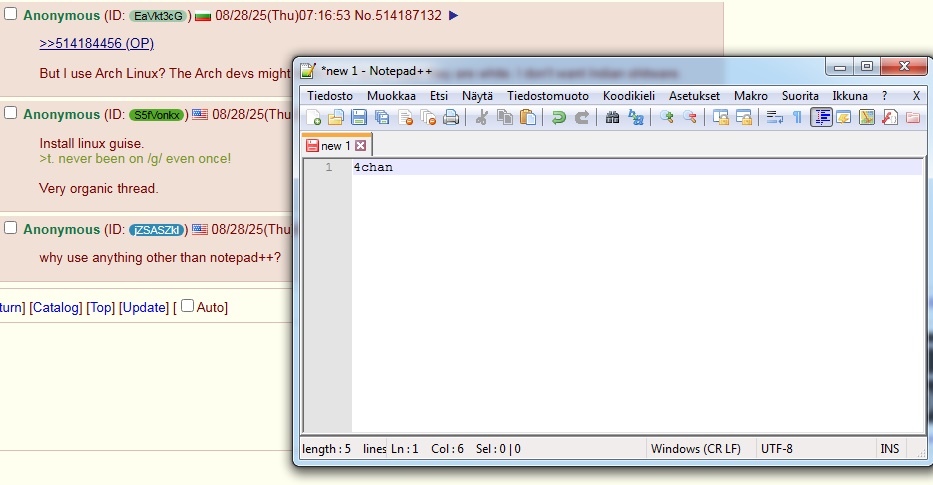The image size is (933, 485).
Task: Select the 'new 1' document tab
Action: 336,146
